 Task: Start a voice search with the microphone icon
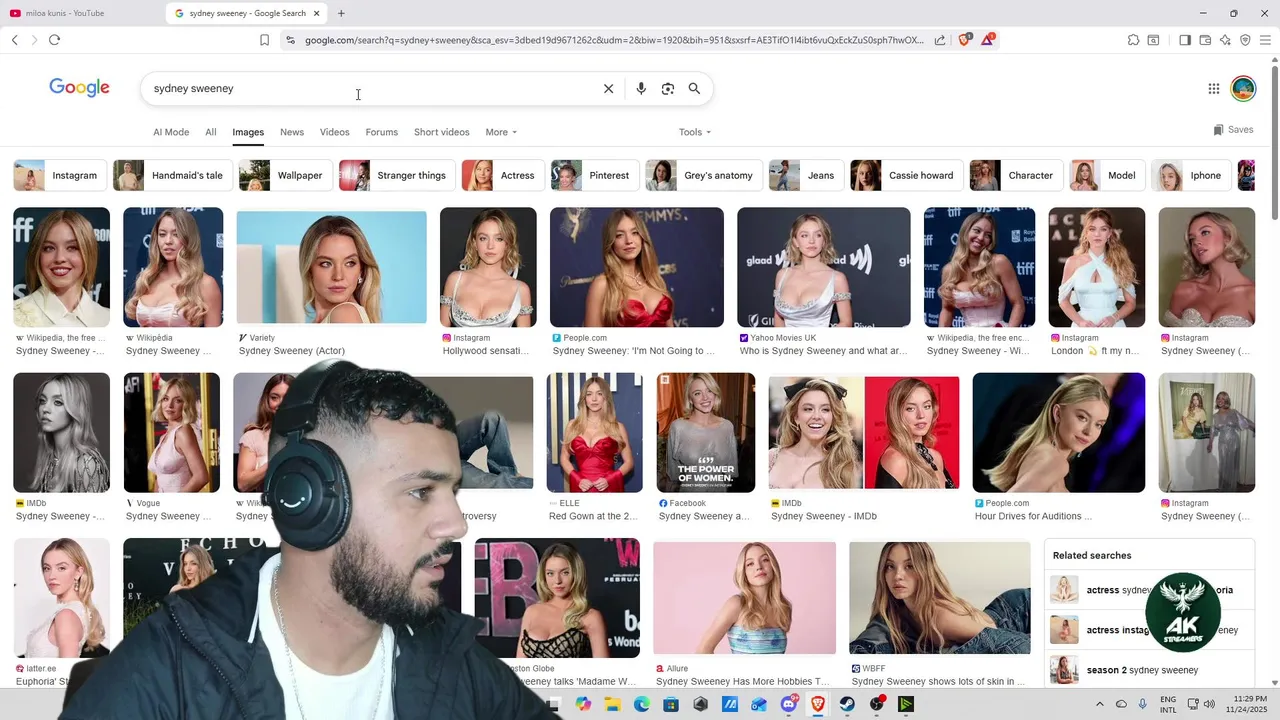coord(641,89)
